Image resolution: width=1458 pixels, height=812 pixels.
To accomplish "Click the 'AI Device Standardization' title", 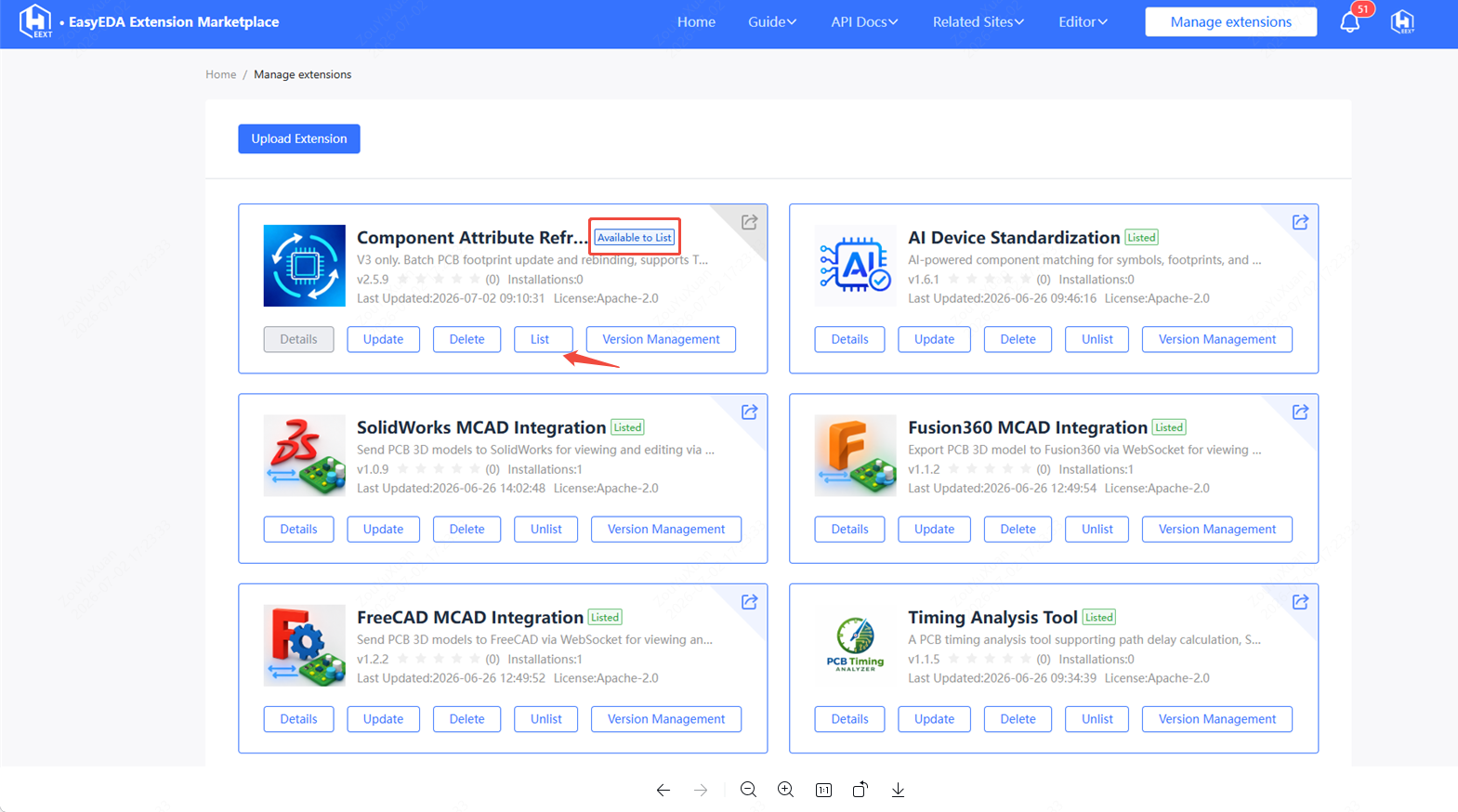I will [1014, 237].
